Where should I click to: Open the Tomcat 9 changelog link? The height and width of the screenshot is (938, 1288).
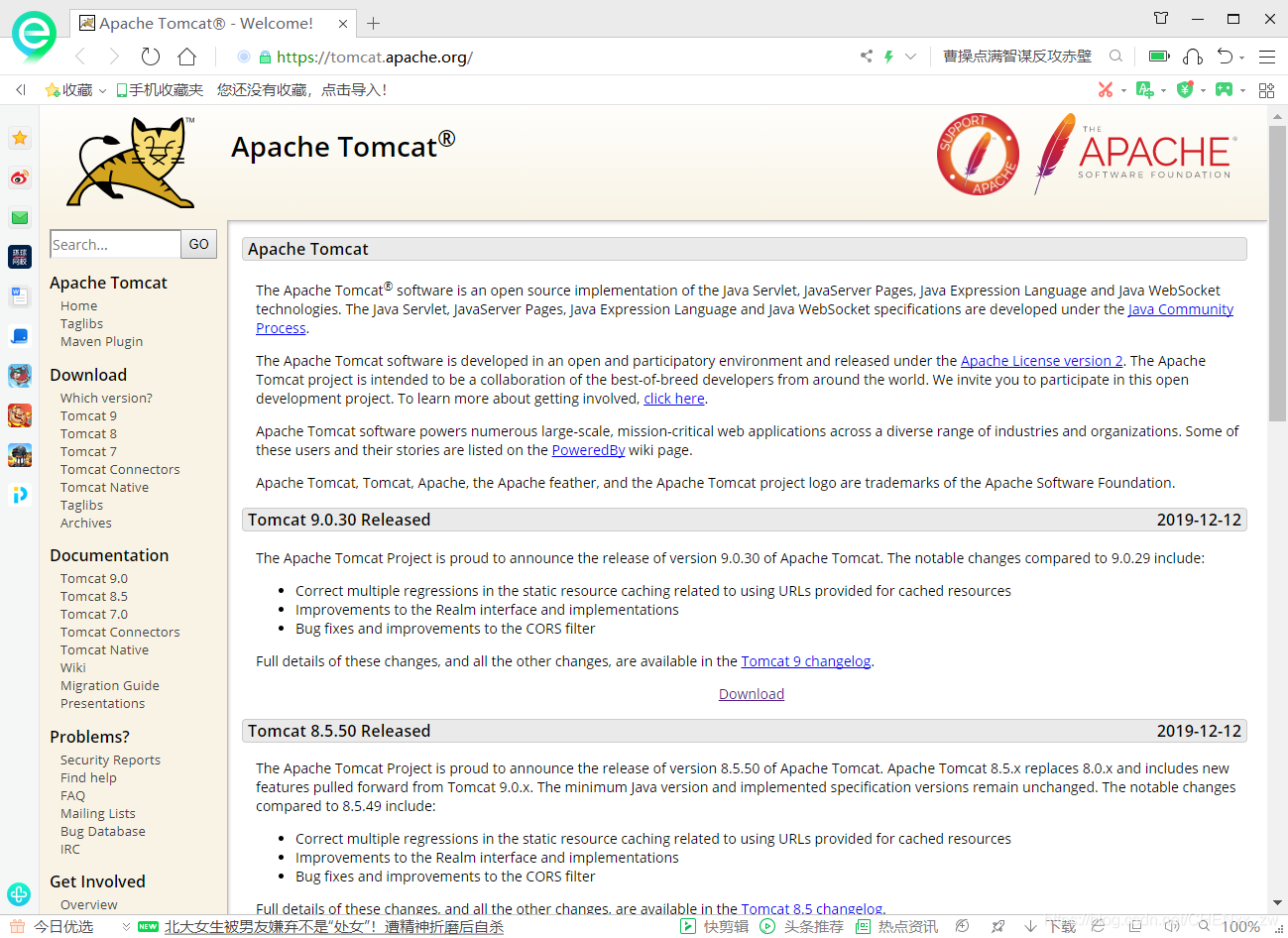[x=806, y=661]
